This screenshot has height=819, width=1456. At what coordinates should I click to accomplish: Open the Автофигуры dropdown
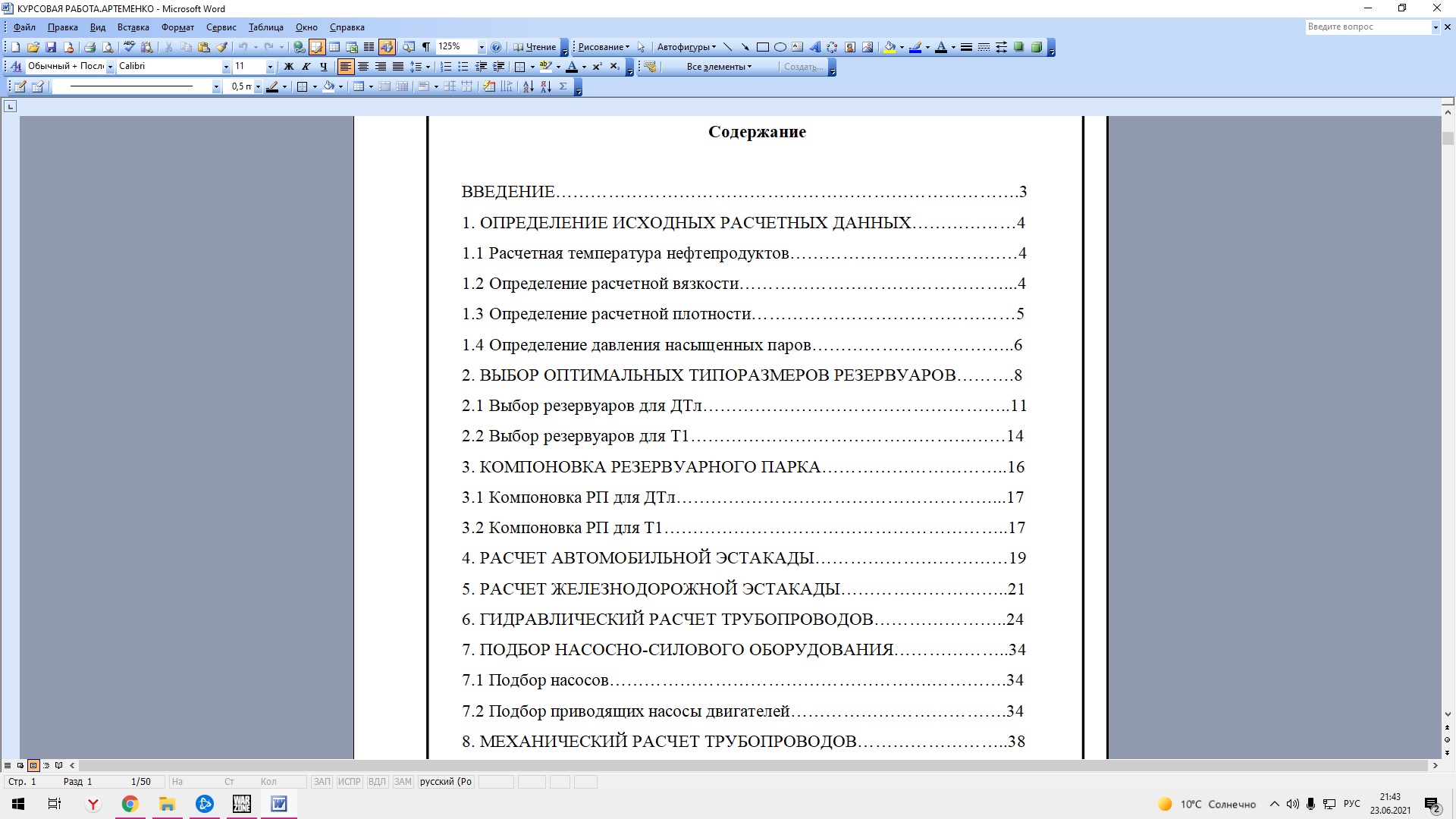click(686, 47)
